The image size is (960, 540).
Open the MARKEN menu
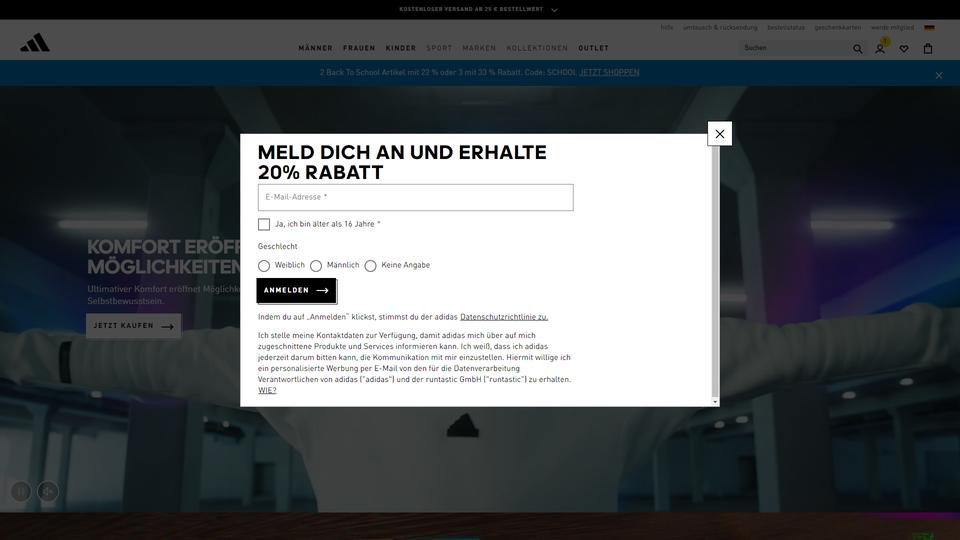point(479,48)
